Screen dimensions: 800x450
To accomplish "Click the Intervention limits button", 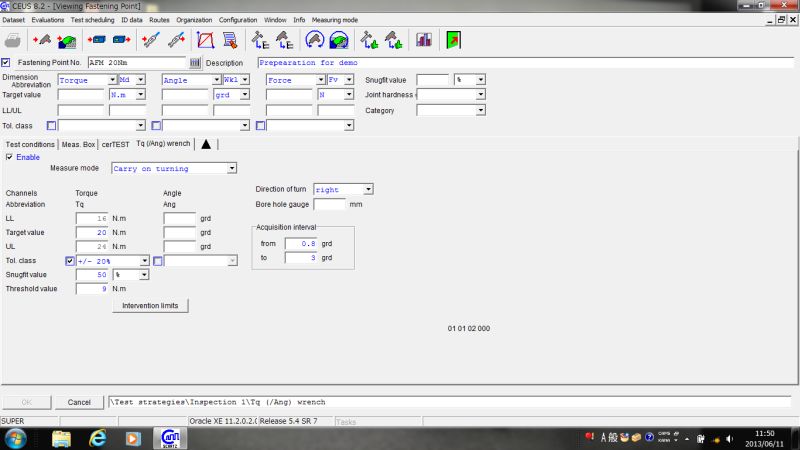I will 150,306.
